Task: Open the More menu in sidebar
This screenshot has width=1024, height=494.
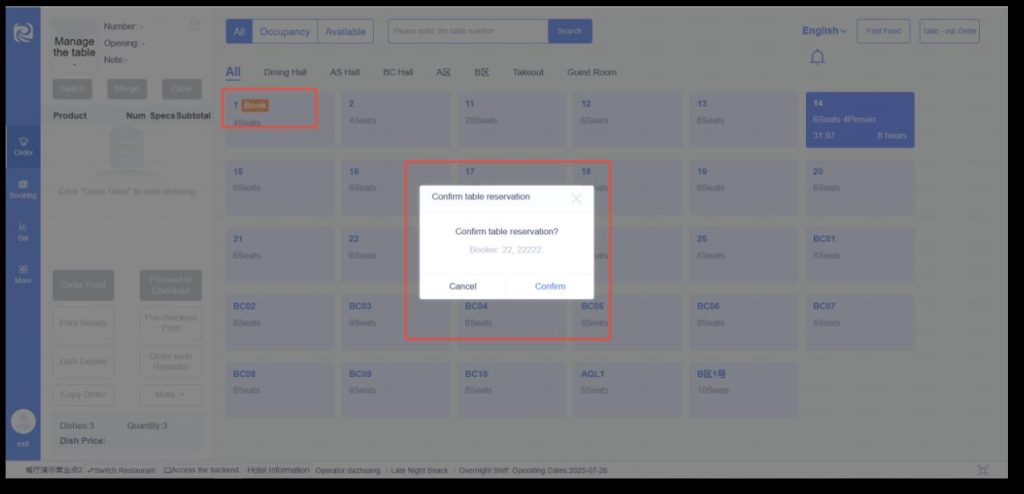Action: [x=23, y=274]
